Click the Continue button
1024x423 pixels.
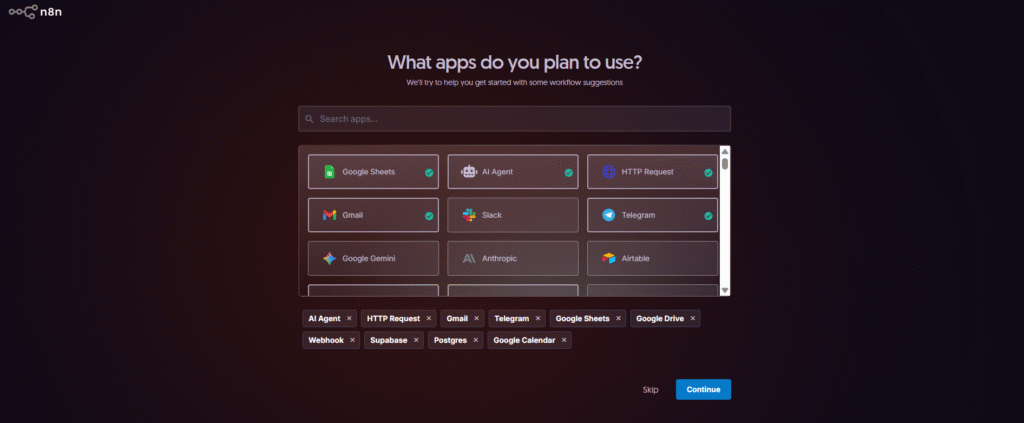click(x=703, y=389)
